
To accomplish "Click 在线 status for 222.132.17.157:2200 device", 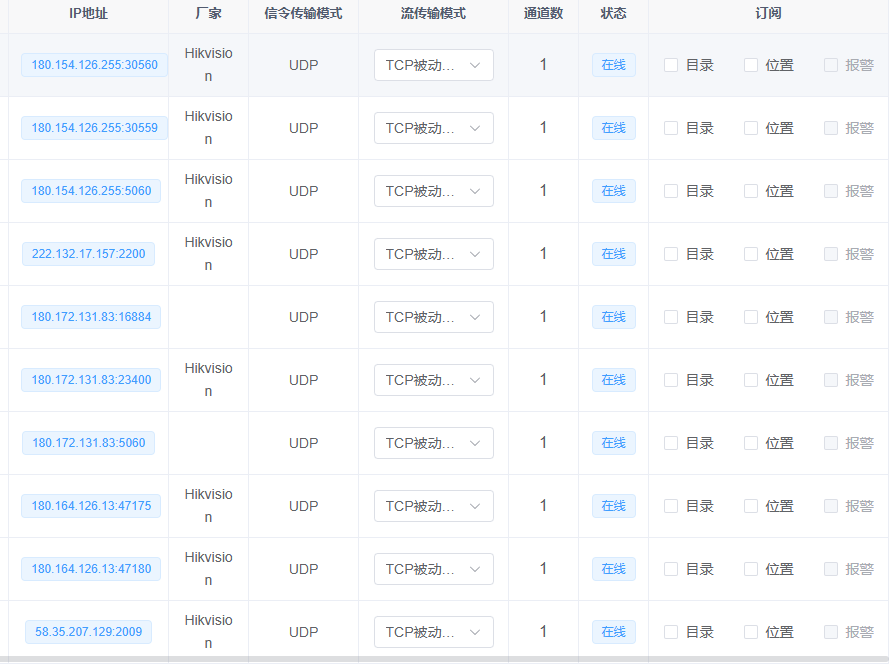I will tap(613, 253).
